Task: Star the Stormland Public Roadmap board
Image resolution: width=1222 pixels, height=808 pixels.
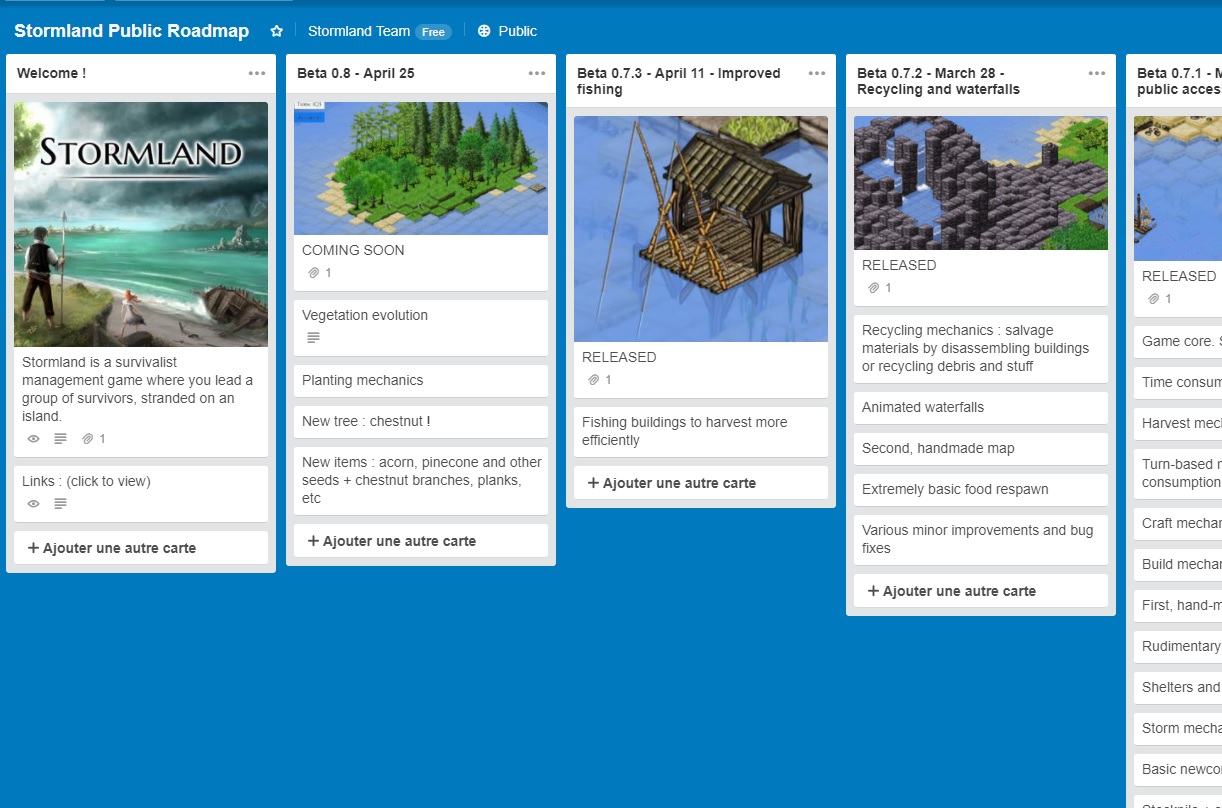Action: (277, 31)
